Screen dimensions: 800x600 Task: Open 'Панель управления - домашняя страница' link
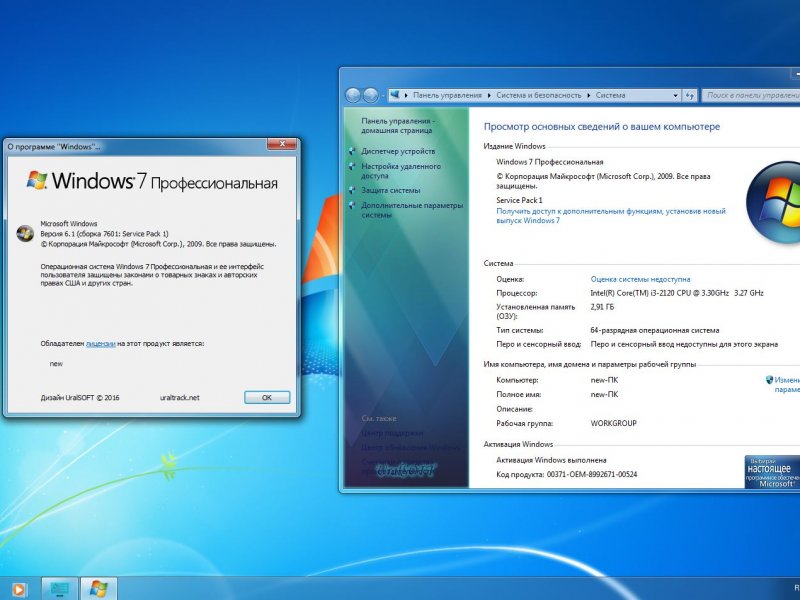point(398,126)
